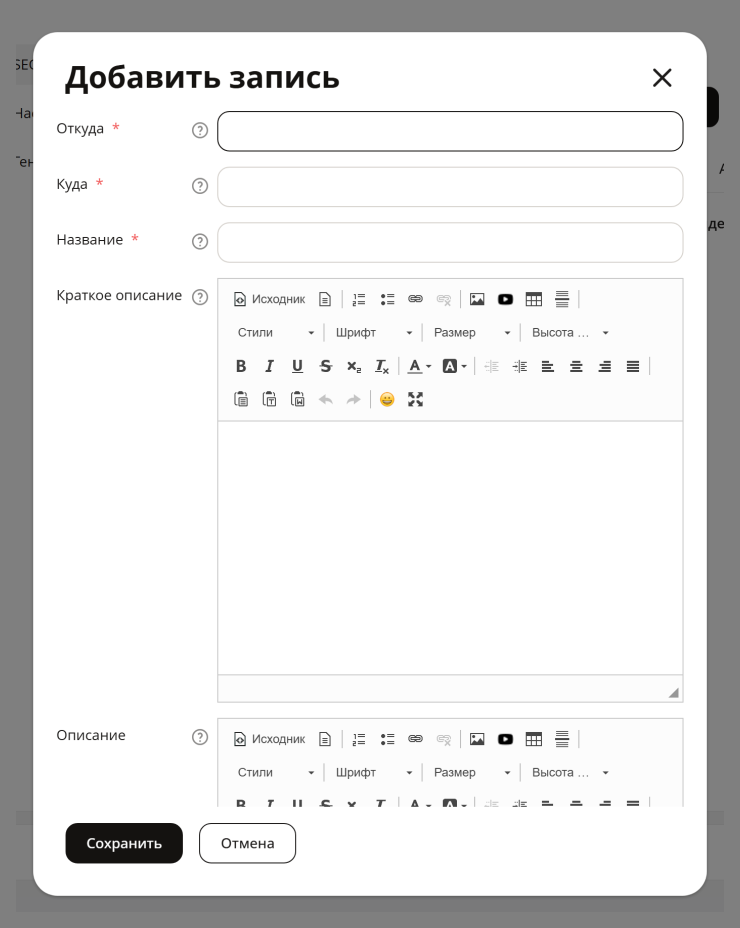The height and width of the screenshot is (928, 740).
Task: Insert a link in Описание editor
Action: [416, 739]
